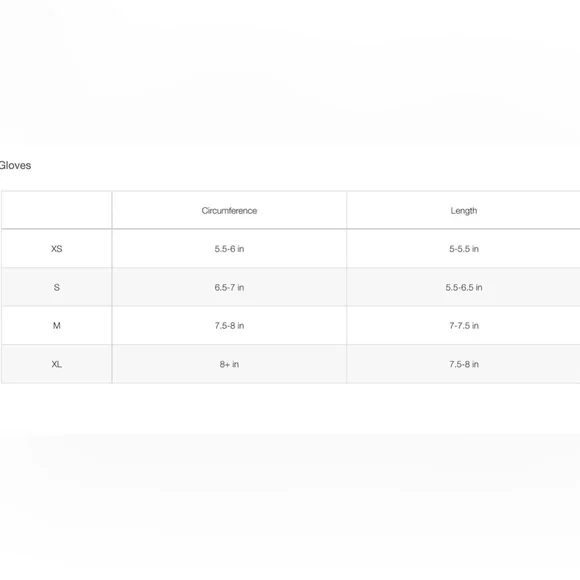Click the Gloves heading text

coord(15,165)
